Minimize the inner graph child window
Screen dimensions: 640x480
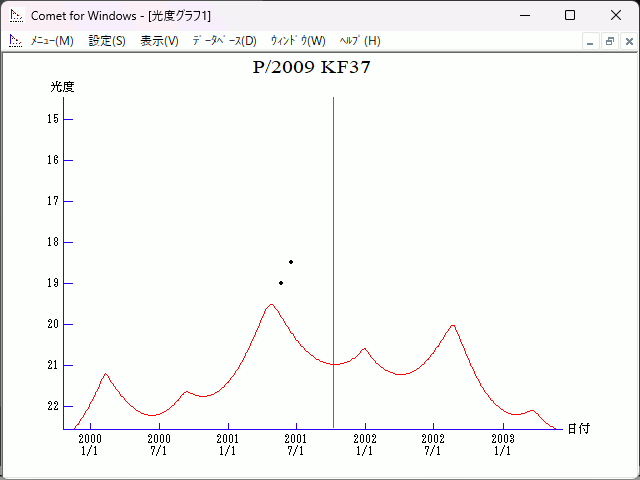click(591, 41)
